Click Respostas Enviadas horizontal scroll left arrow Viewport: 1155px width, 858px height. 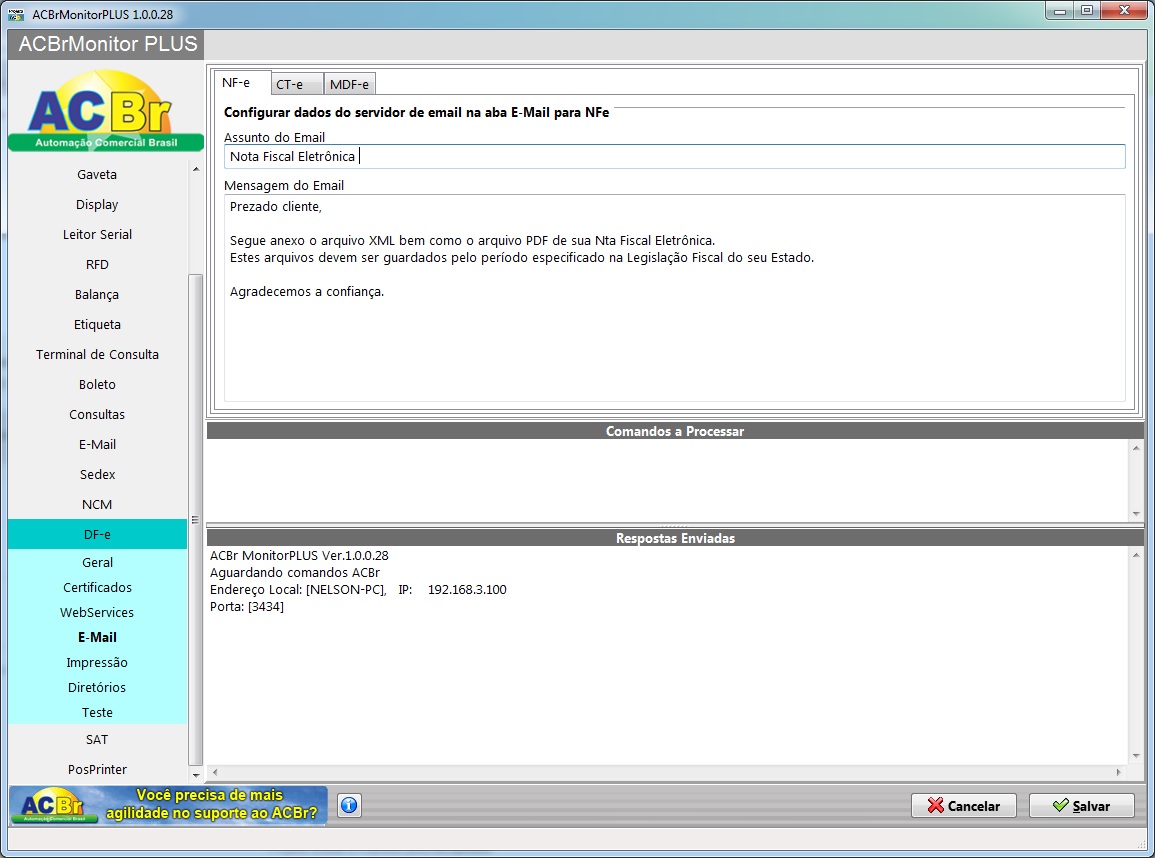(x=214, y=772)
